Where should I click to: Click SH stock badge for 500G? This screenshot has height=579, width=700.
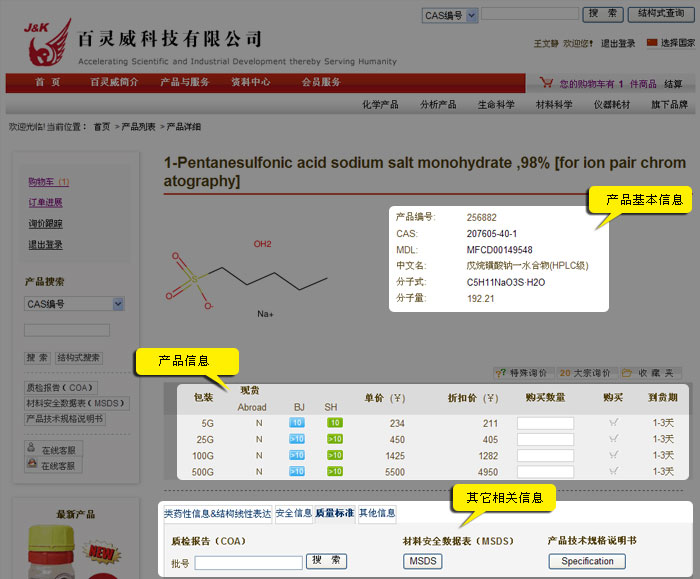click(335, 471)
